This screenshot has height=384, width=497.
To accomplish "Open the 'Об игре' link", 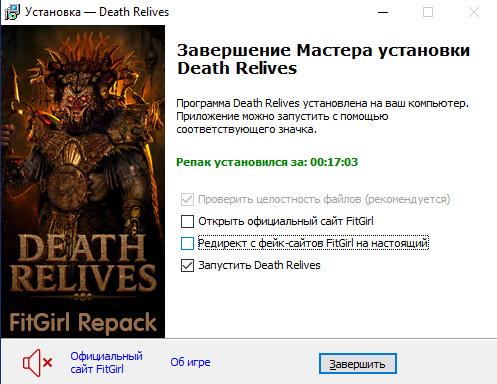I will pyautogui.click(x=190, y=362).
